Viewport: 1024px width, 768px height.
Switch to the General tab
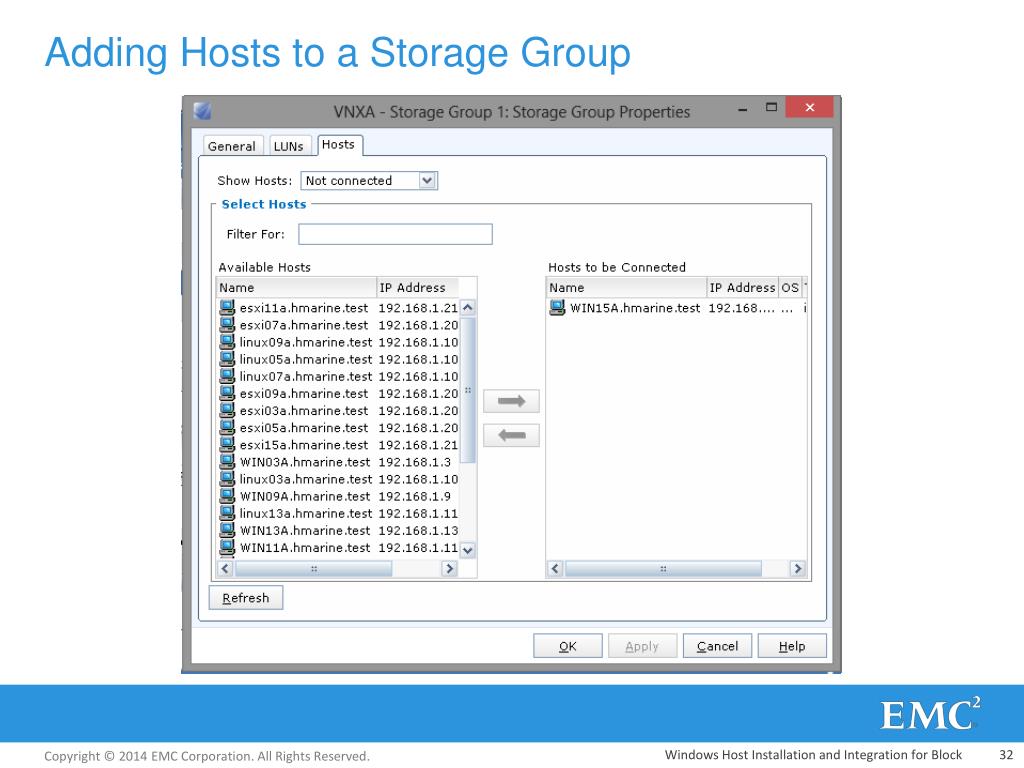pos(232,146)
